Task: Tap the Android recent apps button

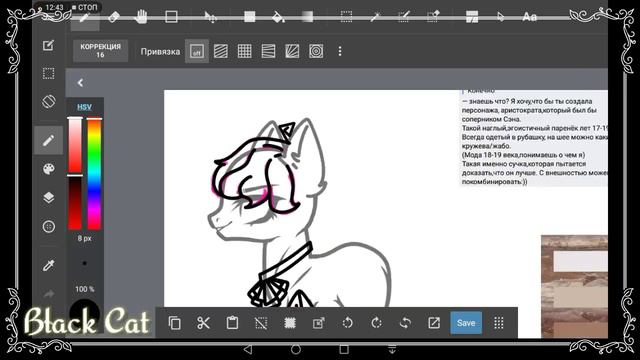Action: pos(344,349)
